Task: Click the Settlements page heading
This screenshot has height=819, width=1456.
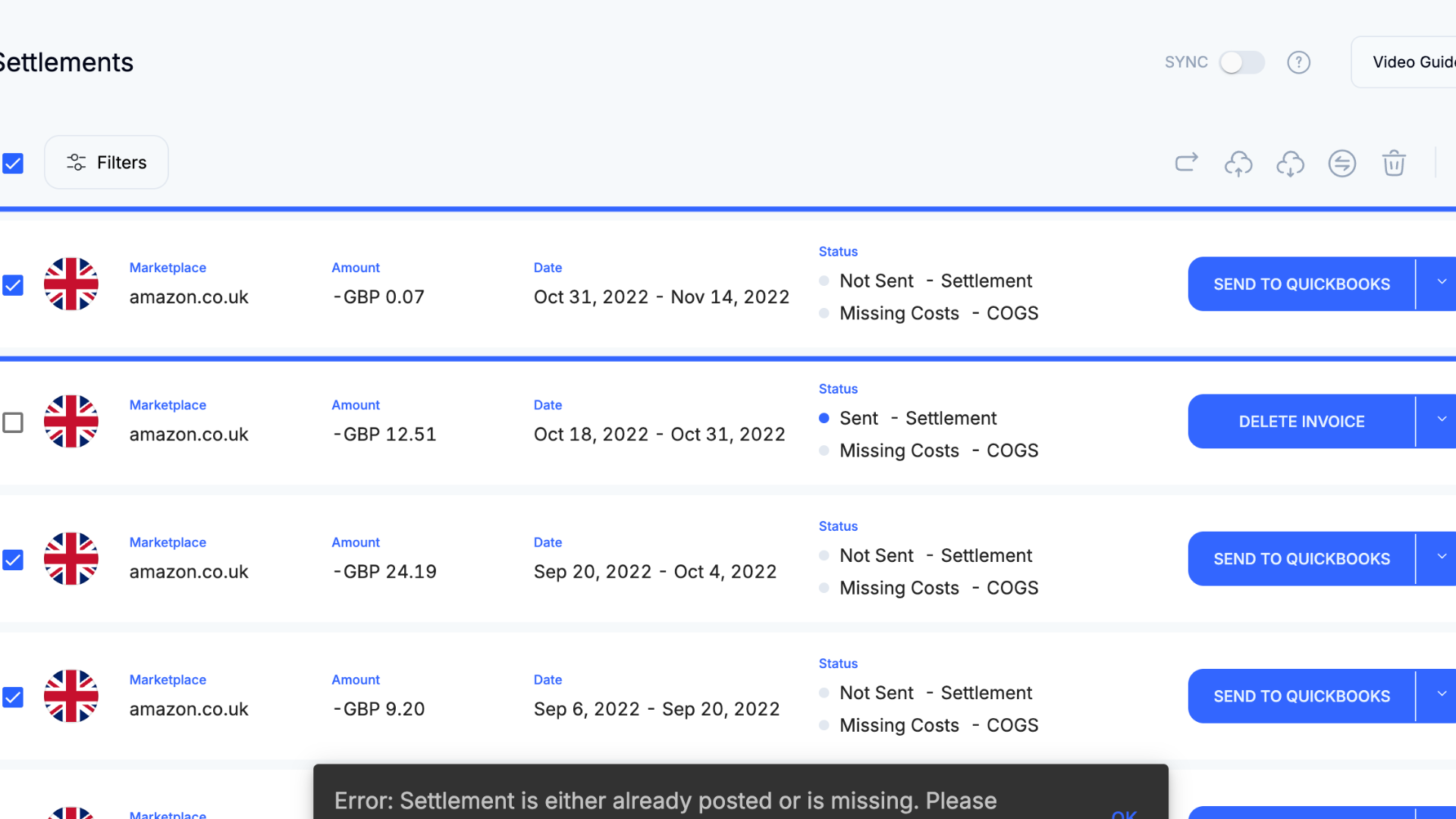Action: click(67, 62)
